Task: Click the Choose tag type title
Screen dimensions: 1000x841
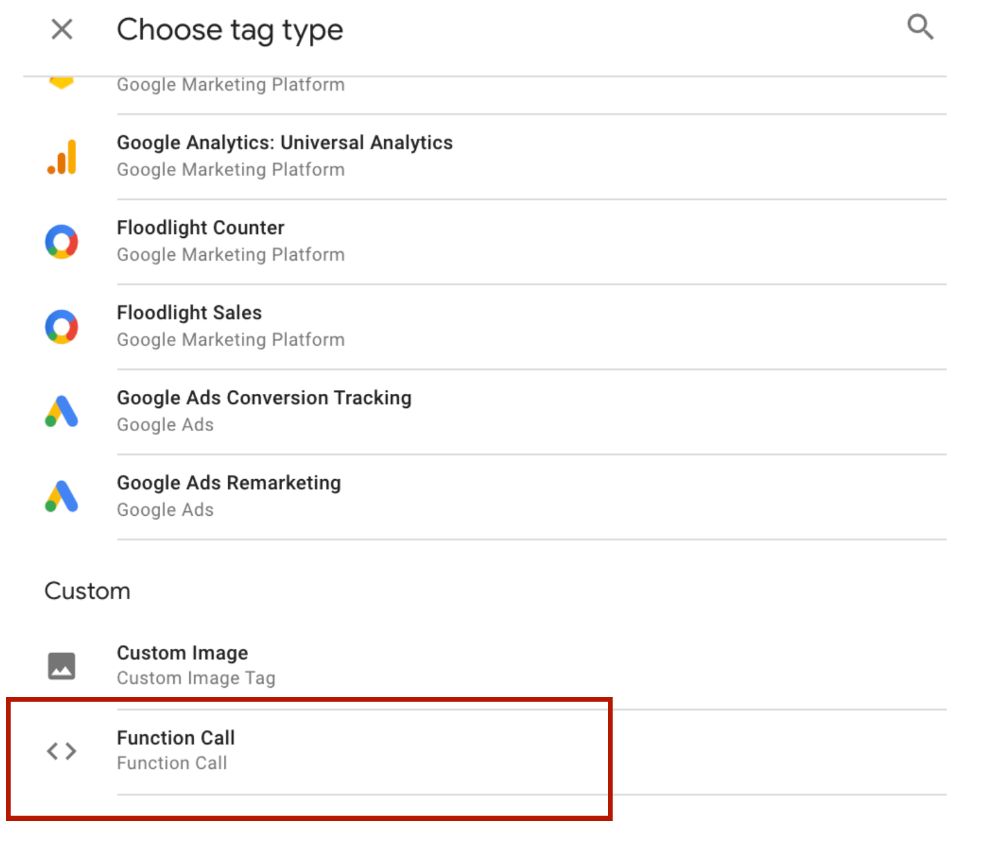Action: (229, 30)
